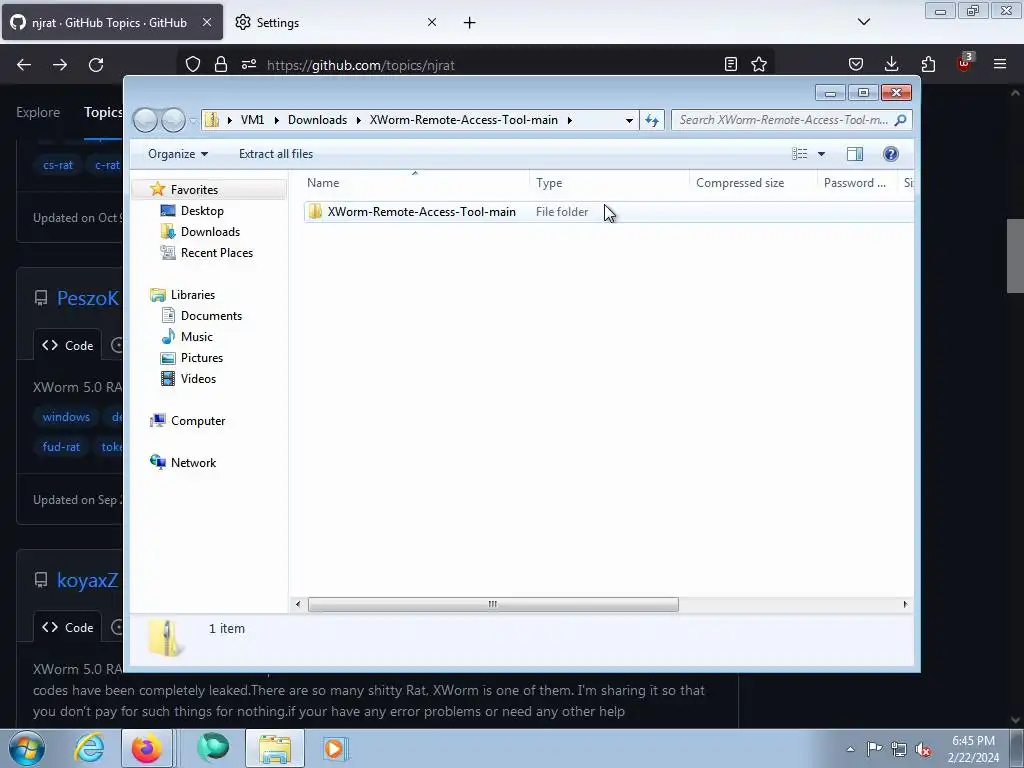Click Extract all files
1024x768 pixels.
click(x=276, y=154)
